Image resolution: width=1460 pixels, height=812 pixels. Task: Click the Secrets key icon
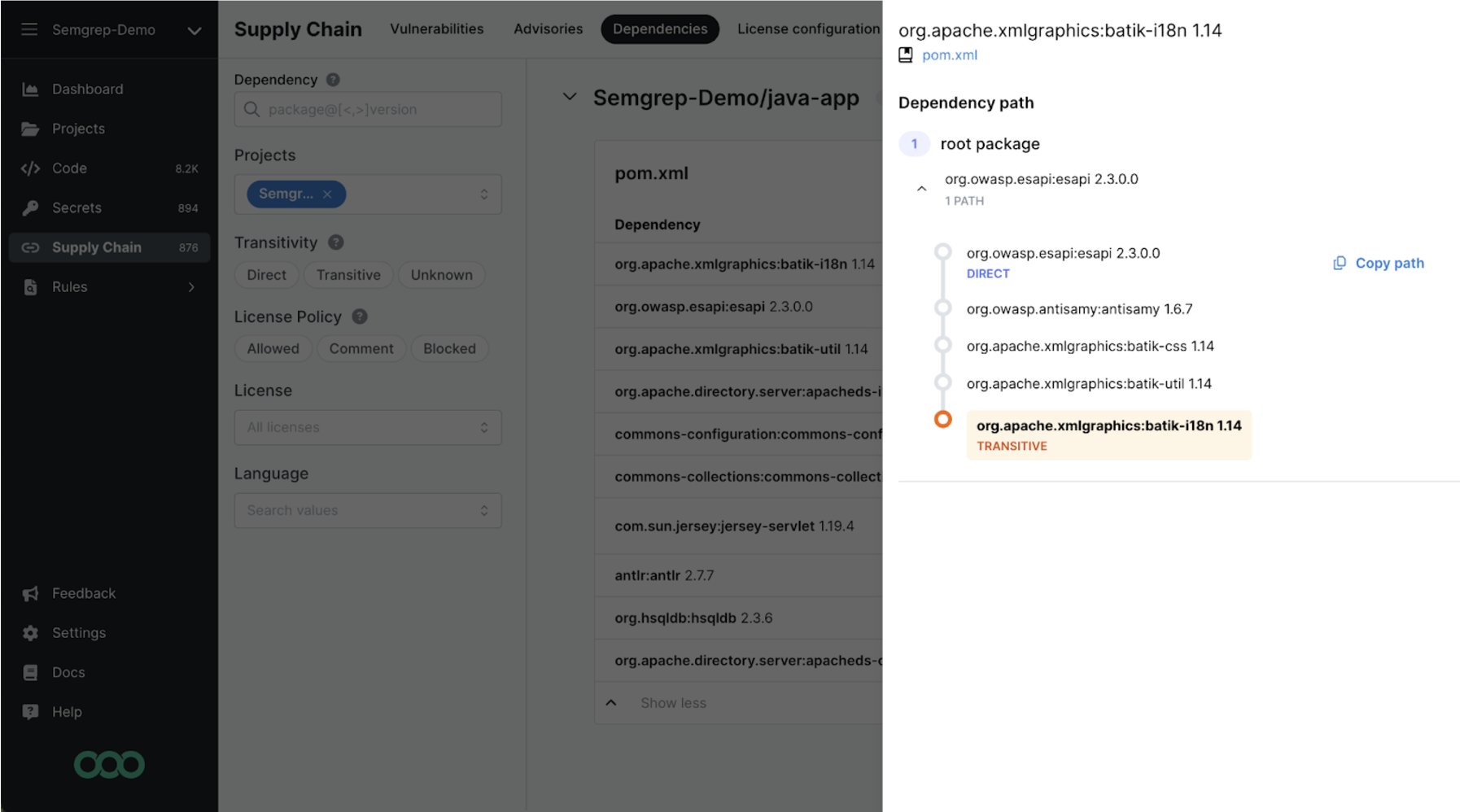tap(30, 208)
